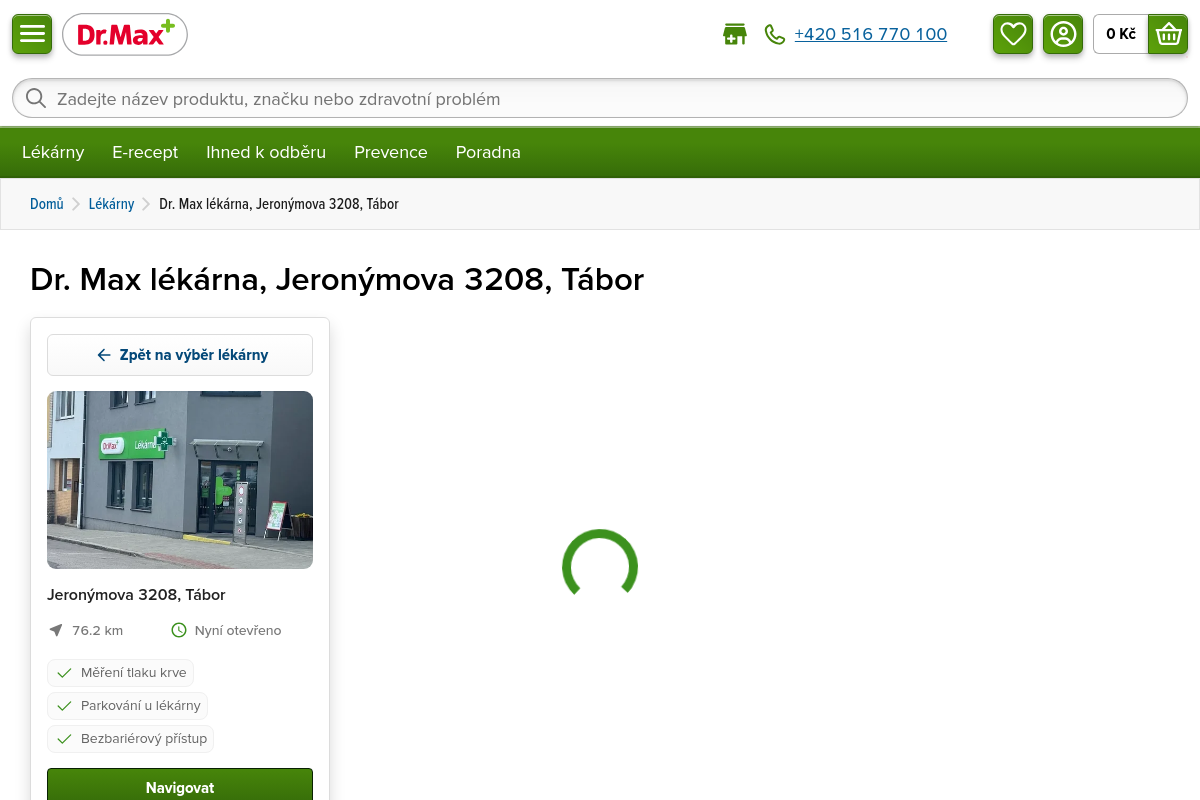
Task: Click the page heading Dr. Max lékárna
Action: click(x=337, y=279)
